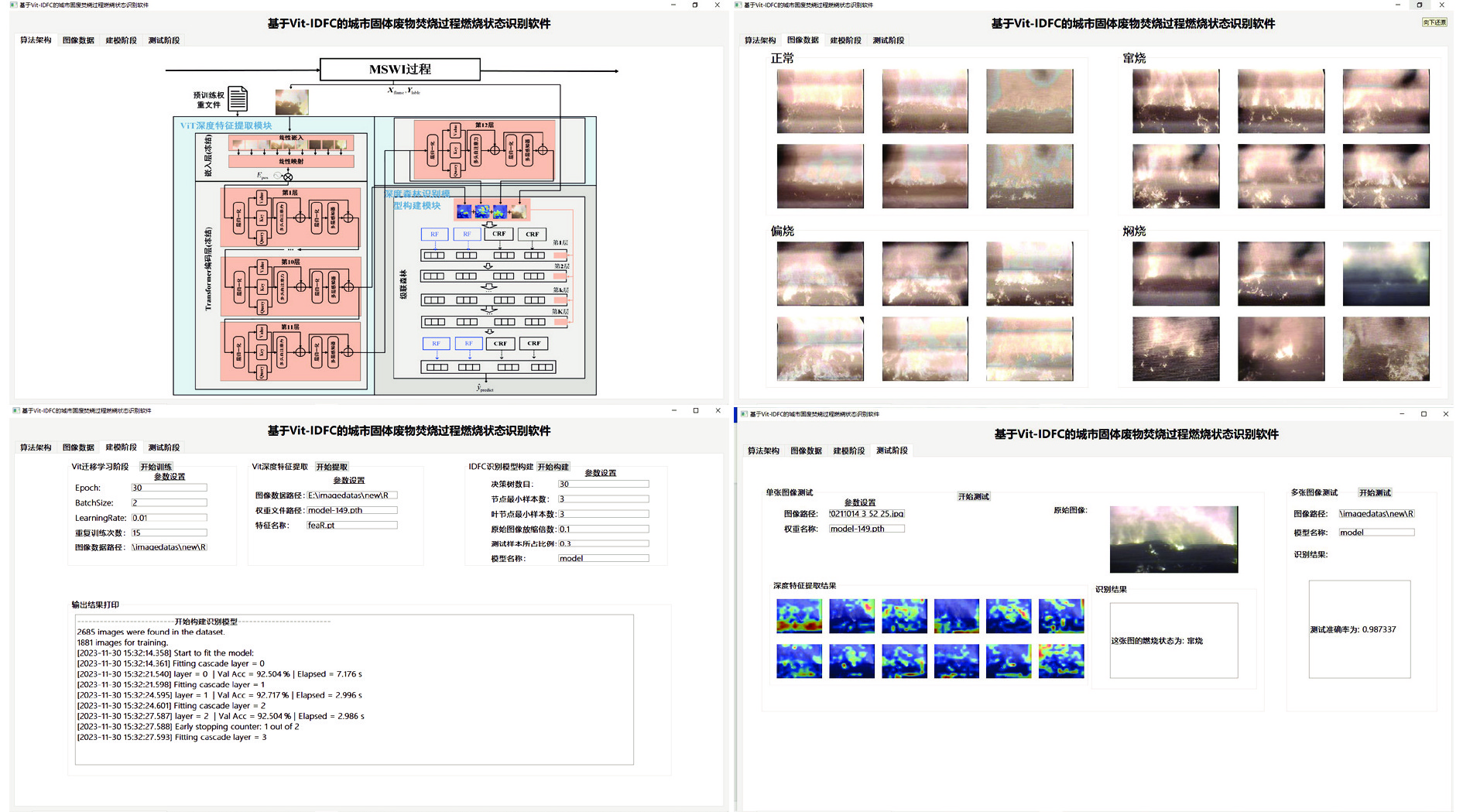Viewport: 1463px width, 812px height.
Task: Click the pretrained weight file document icon
Action: coord(238,98)
